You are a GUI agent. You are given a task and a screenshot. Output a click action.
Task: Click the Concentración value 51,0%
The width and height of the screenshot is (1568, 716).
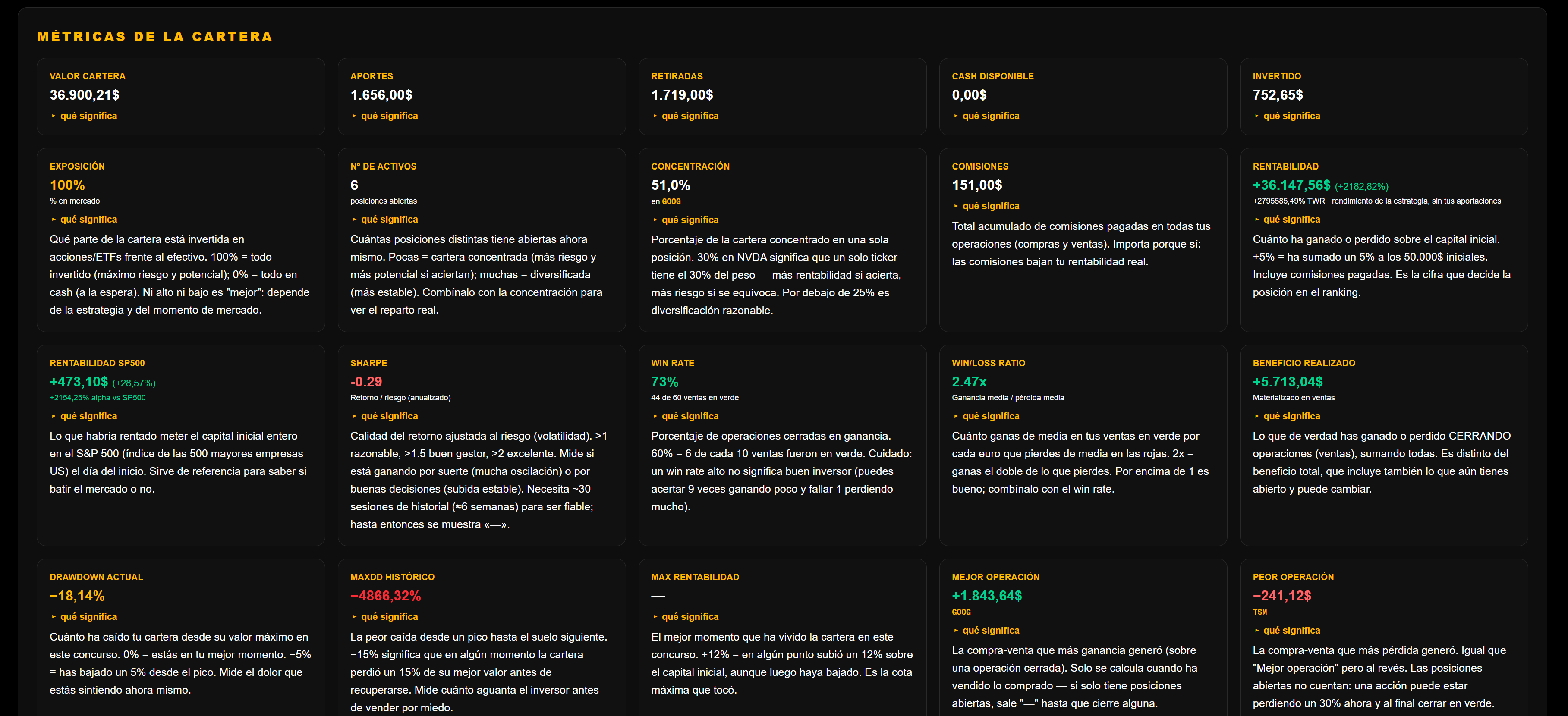pos(671,185)
